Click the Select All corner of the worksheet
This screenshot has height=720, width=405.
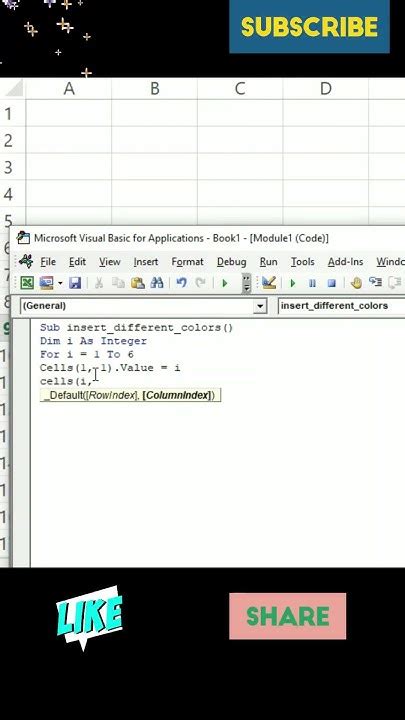[x=13, y=89]
